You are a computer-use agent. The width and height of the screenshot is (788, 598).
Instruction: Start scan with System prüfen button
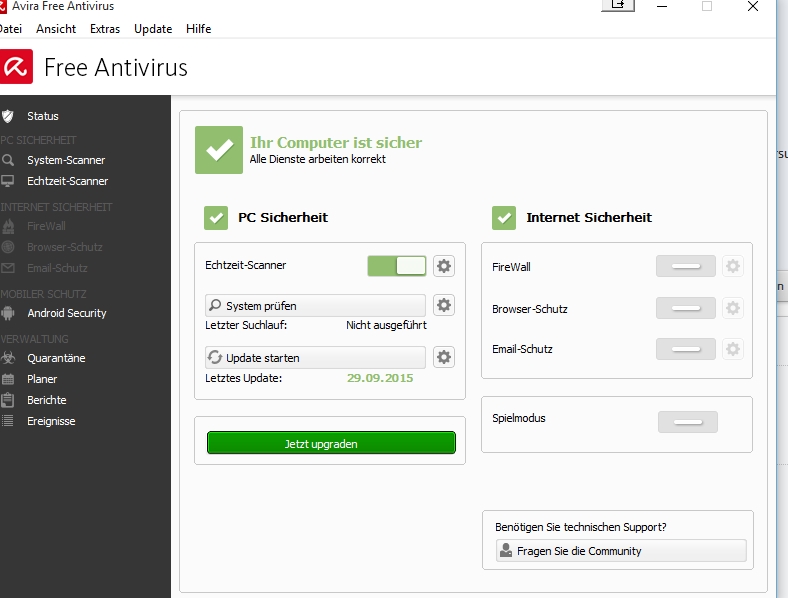pos(315,305)
